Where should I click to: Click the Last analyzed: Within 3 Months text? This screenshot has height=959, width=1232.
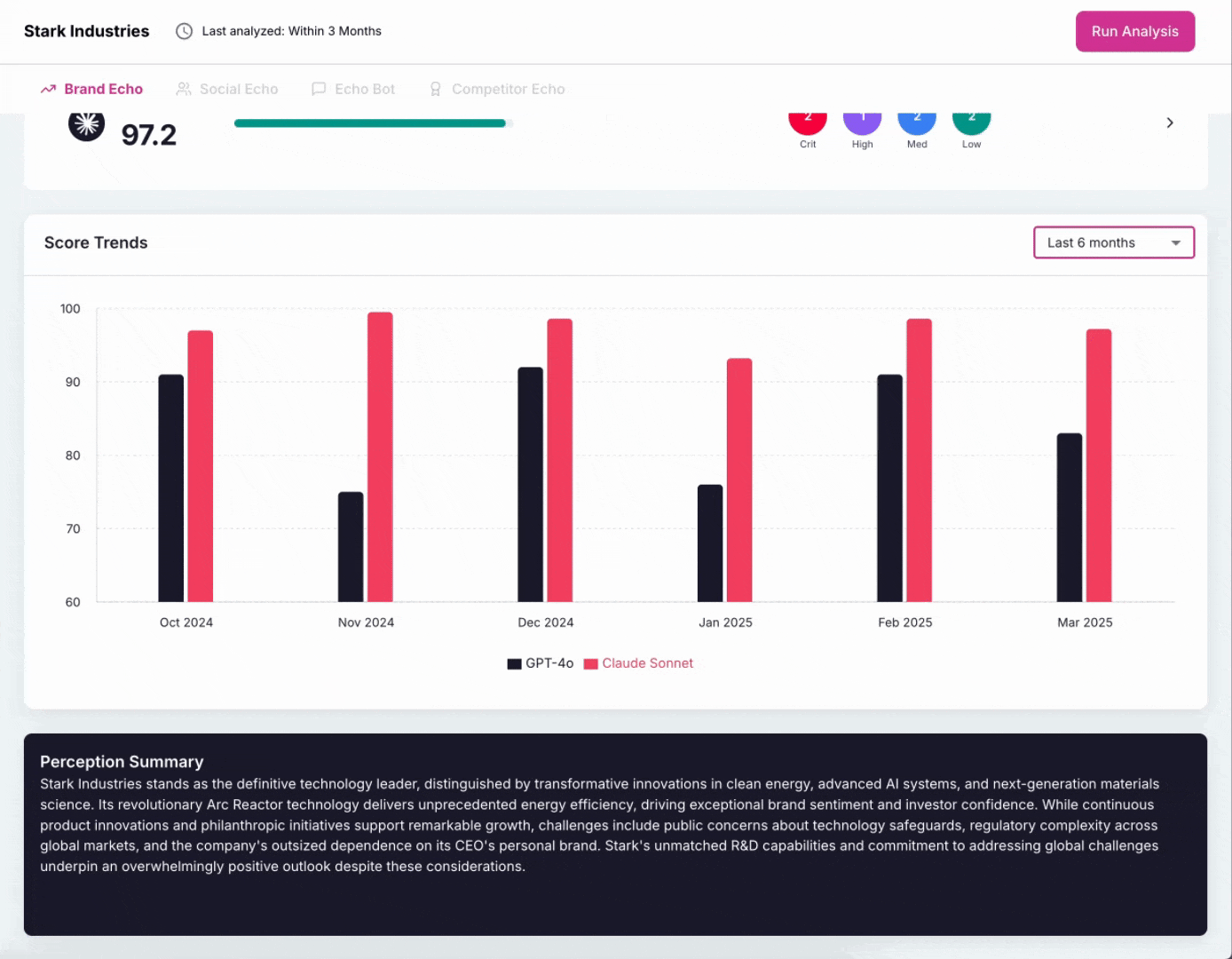292,31
